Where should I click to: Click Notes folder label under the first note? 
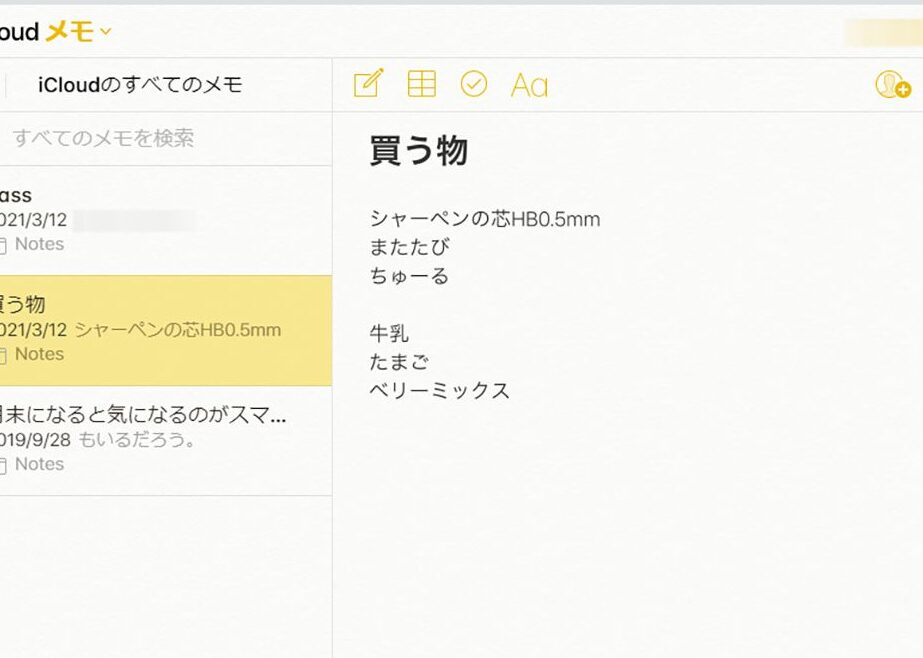(x=39, y=244)
